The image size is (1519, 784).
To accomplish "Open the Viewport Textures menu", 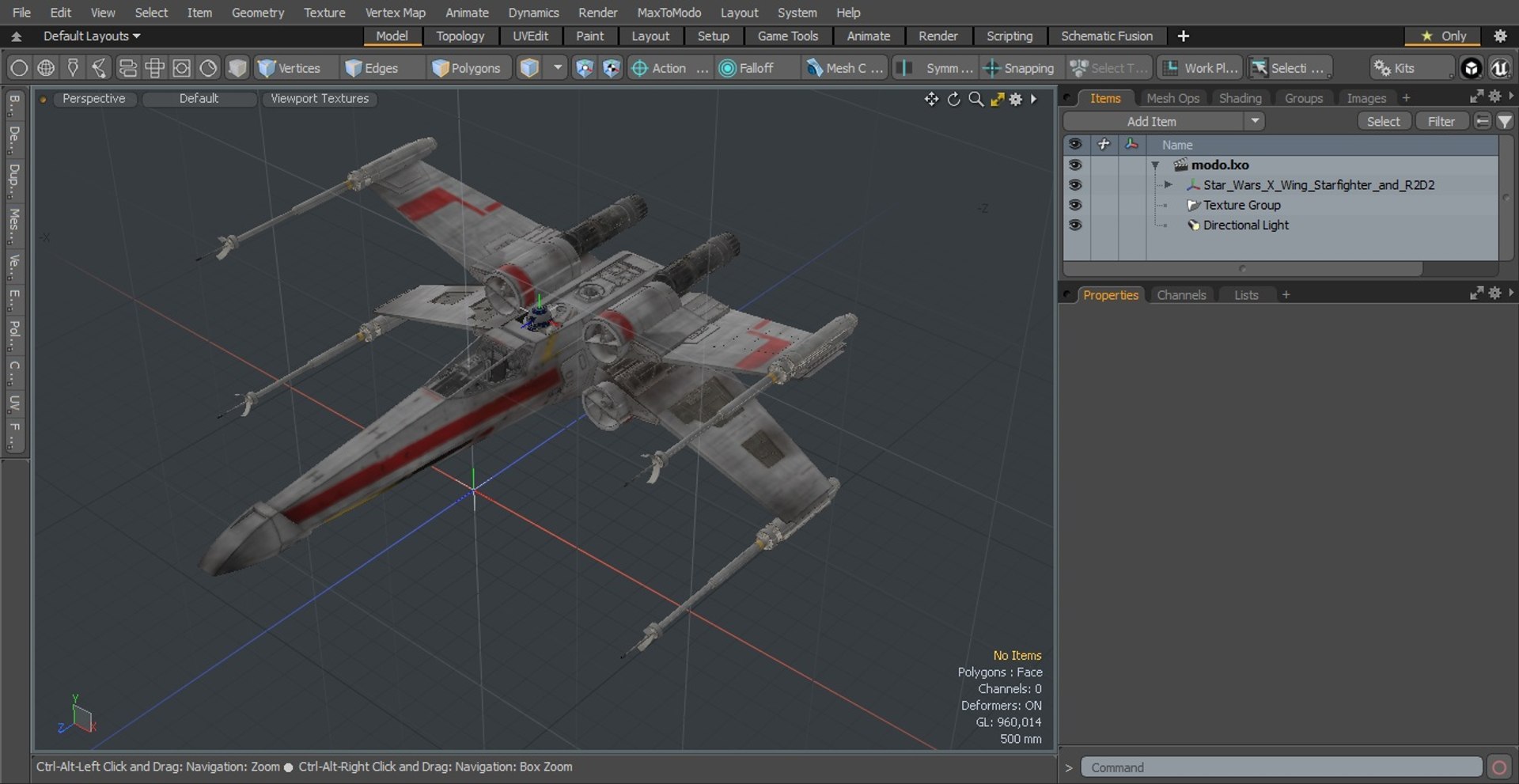I will click(320, 98).
